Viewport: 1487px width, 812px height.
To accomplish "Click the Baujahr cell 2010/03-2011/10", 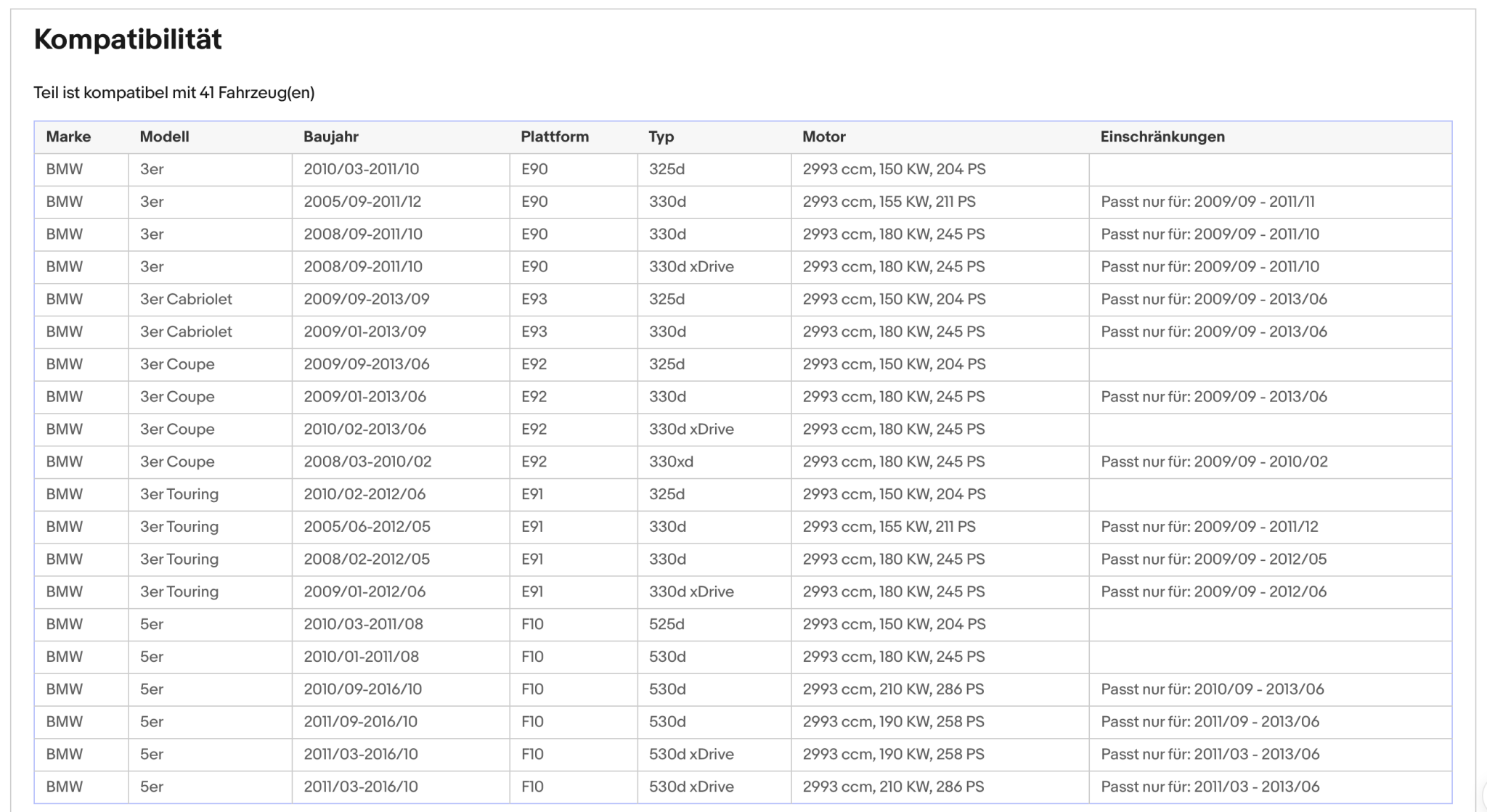I will pyautogui.click(x=362, y=169).
